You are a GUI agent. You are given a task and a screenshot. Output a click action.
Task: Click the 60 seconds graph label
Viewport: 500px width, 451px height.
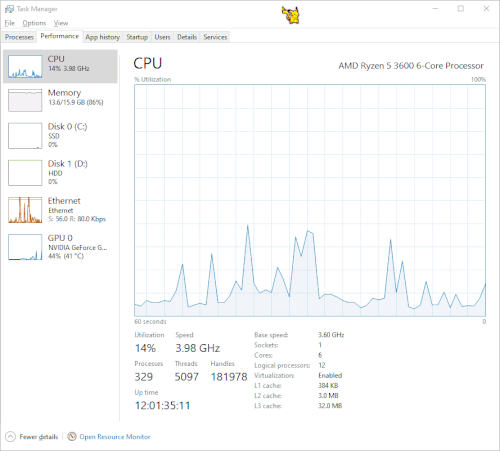(150, 322)
